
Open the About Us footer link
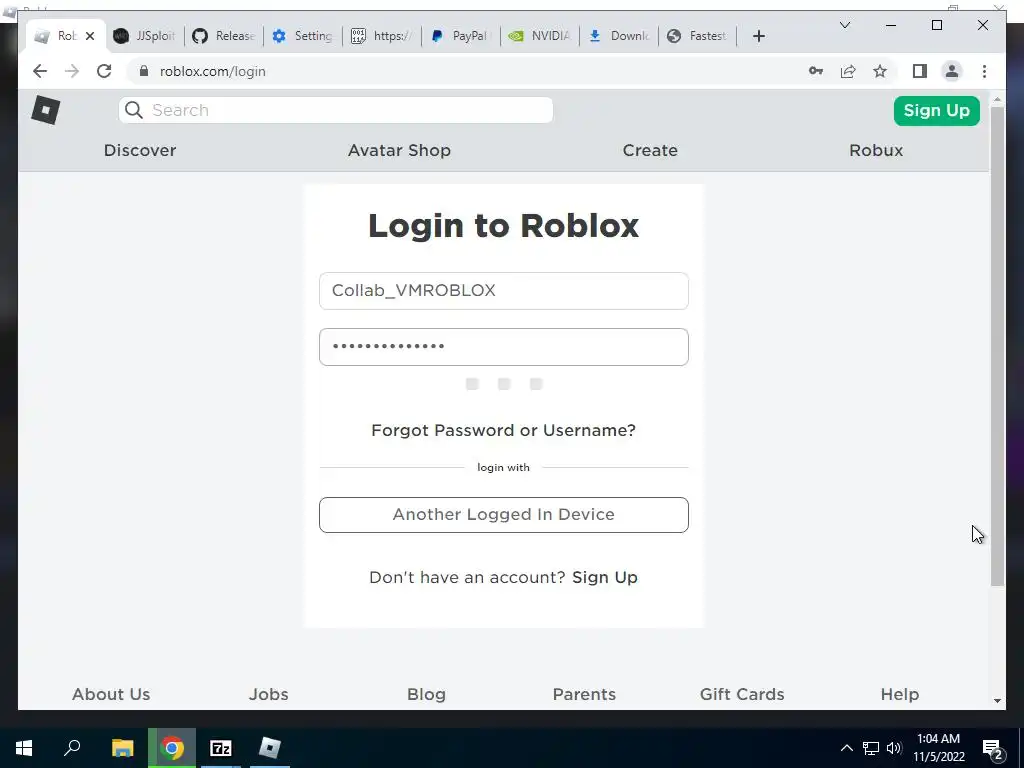click(x=111, y=694)
